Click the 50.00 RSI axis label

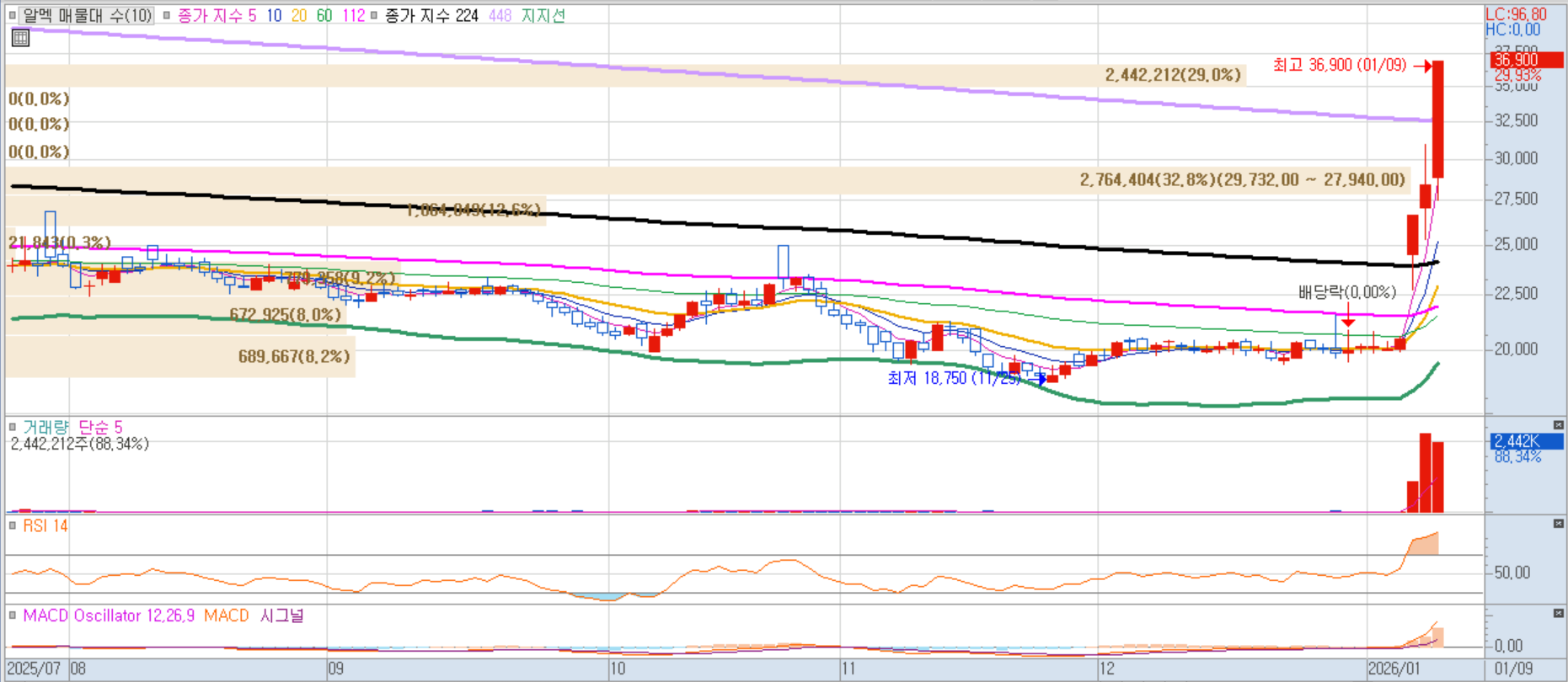(x=1512, y=573)
